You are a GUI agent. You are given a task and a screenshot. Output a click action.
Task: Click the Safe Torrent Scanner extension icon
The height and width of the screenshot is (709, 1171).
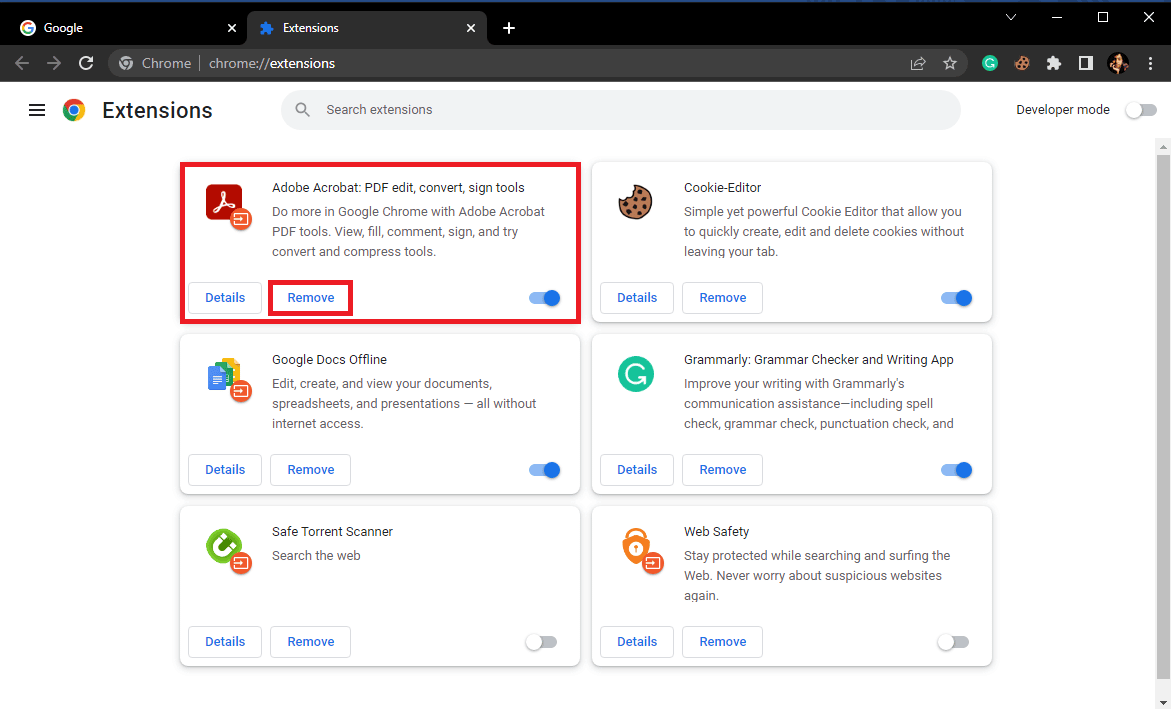(x=227, y=550)
